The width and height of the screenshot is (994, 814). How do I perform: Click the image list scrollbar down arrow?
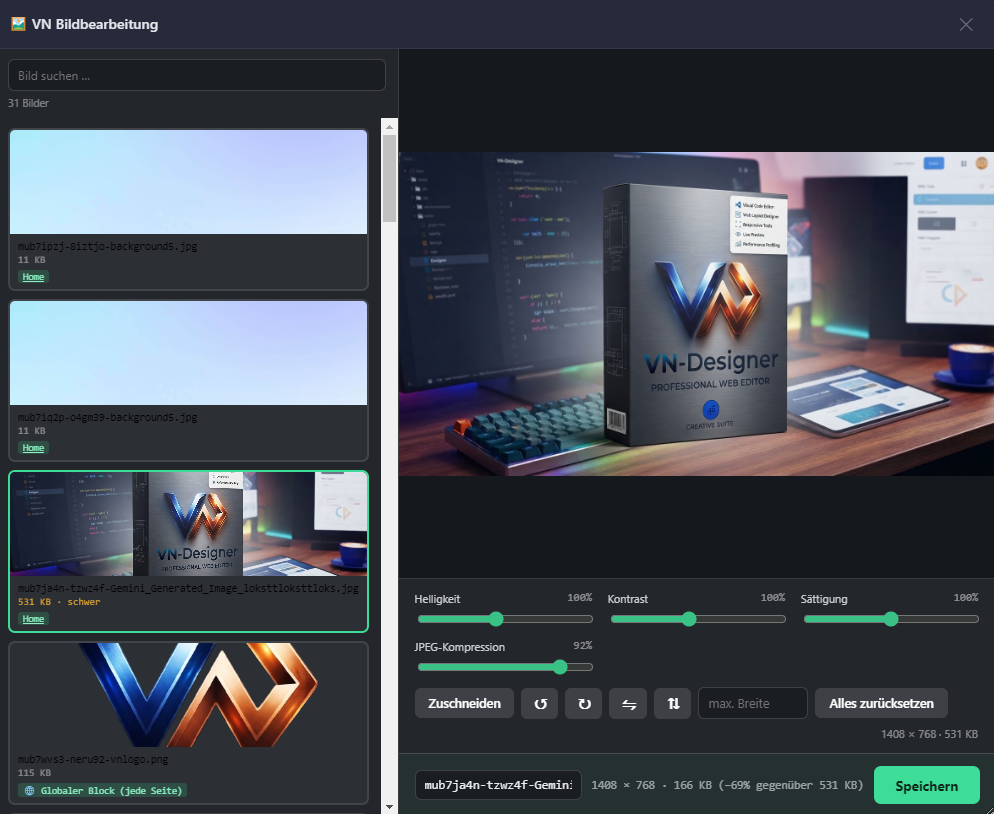(x=389, y=806)
